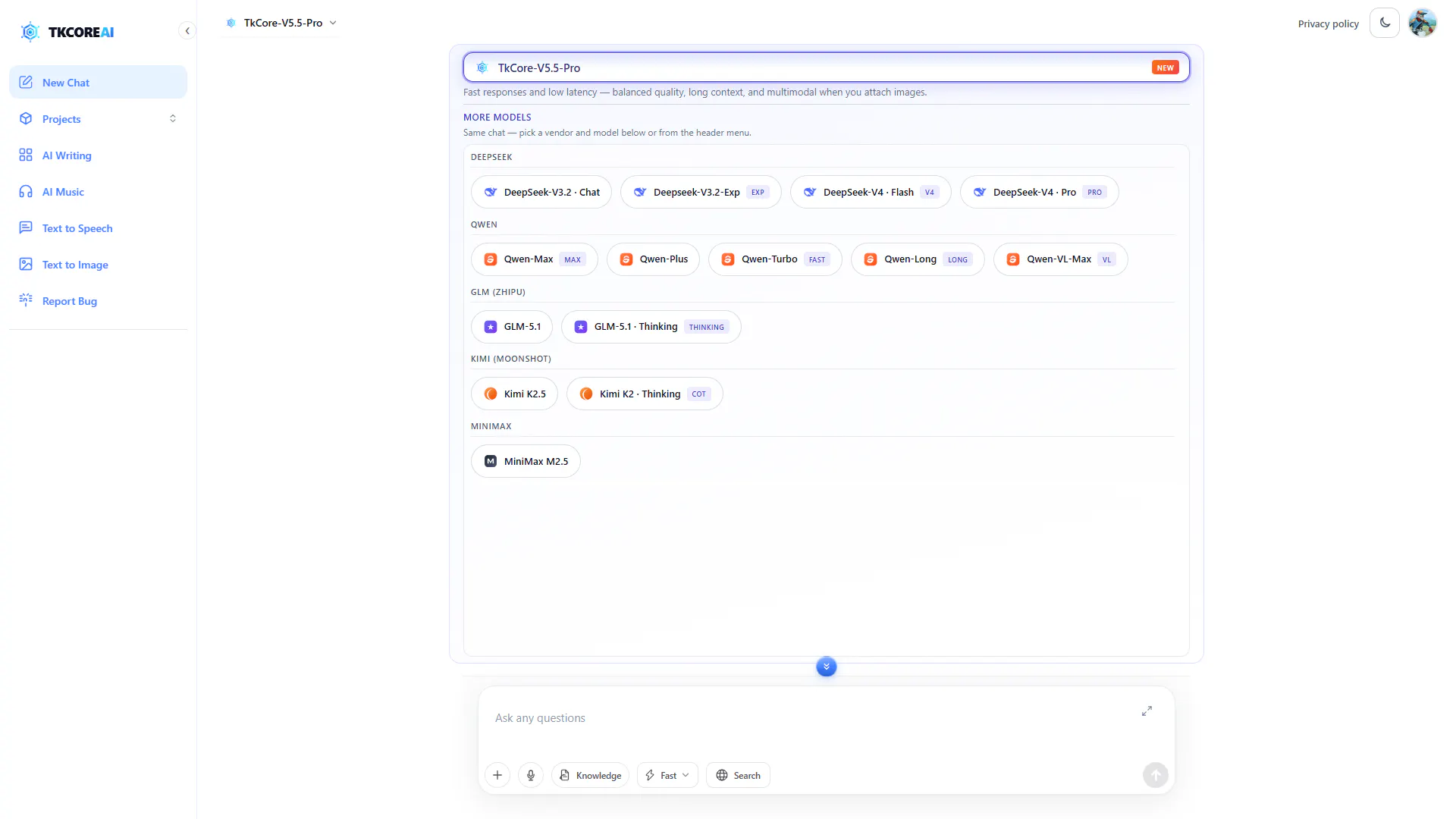Click the Text to Image picture icon
The height and width of the screenshot is (819, 1456).
tap(26, 264)
